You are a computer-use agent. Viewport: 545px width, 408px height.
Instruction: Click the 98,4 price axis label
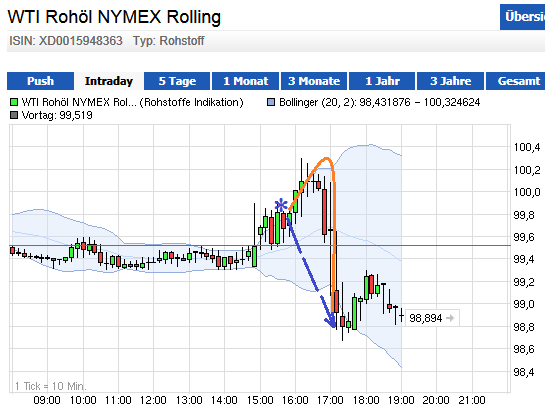click(524, 372)
